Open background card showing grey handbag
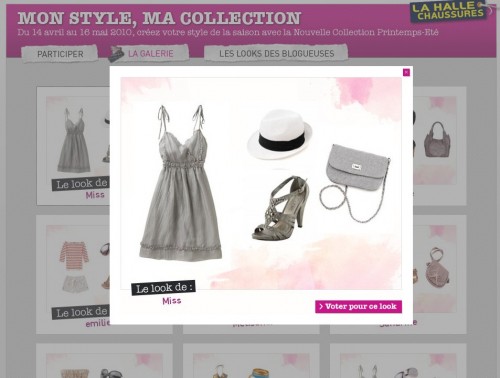This screenshot has width=500, height=378. coord(439,146)
